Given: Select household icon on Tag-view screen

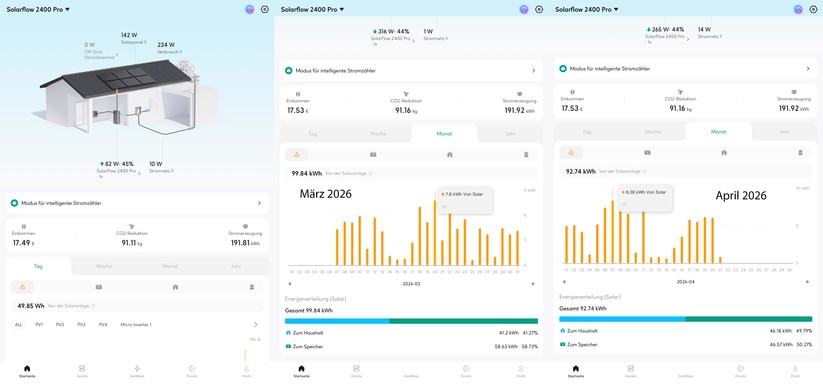Looking at the screenshot, I should [x=175, y=287].
